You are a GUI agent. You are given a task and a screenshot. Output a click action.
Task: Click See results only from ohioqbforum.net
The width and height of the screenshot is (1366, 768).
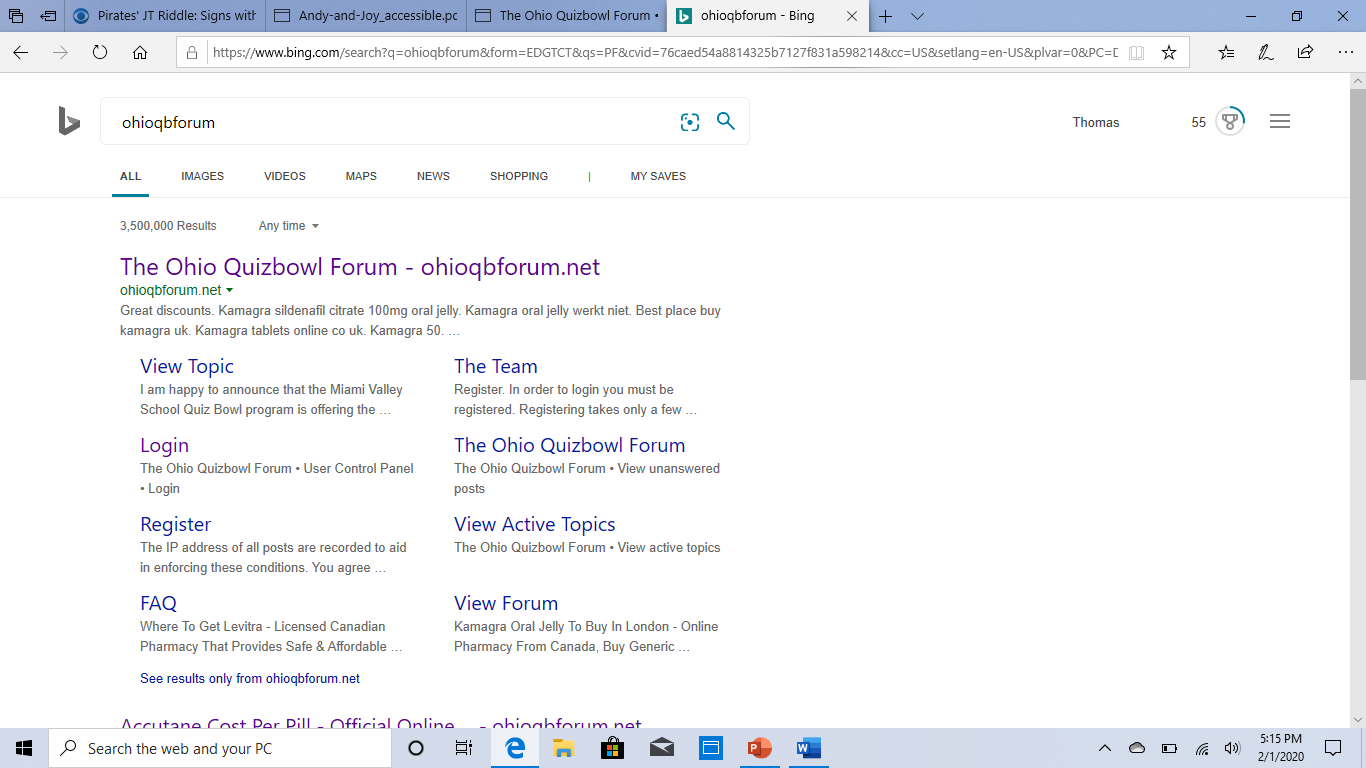click(249, 678)
